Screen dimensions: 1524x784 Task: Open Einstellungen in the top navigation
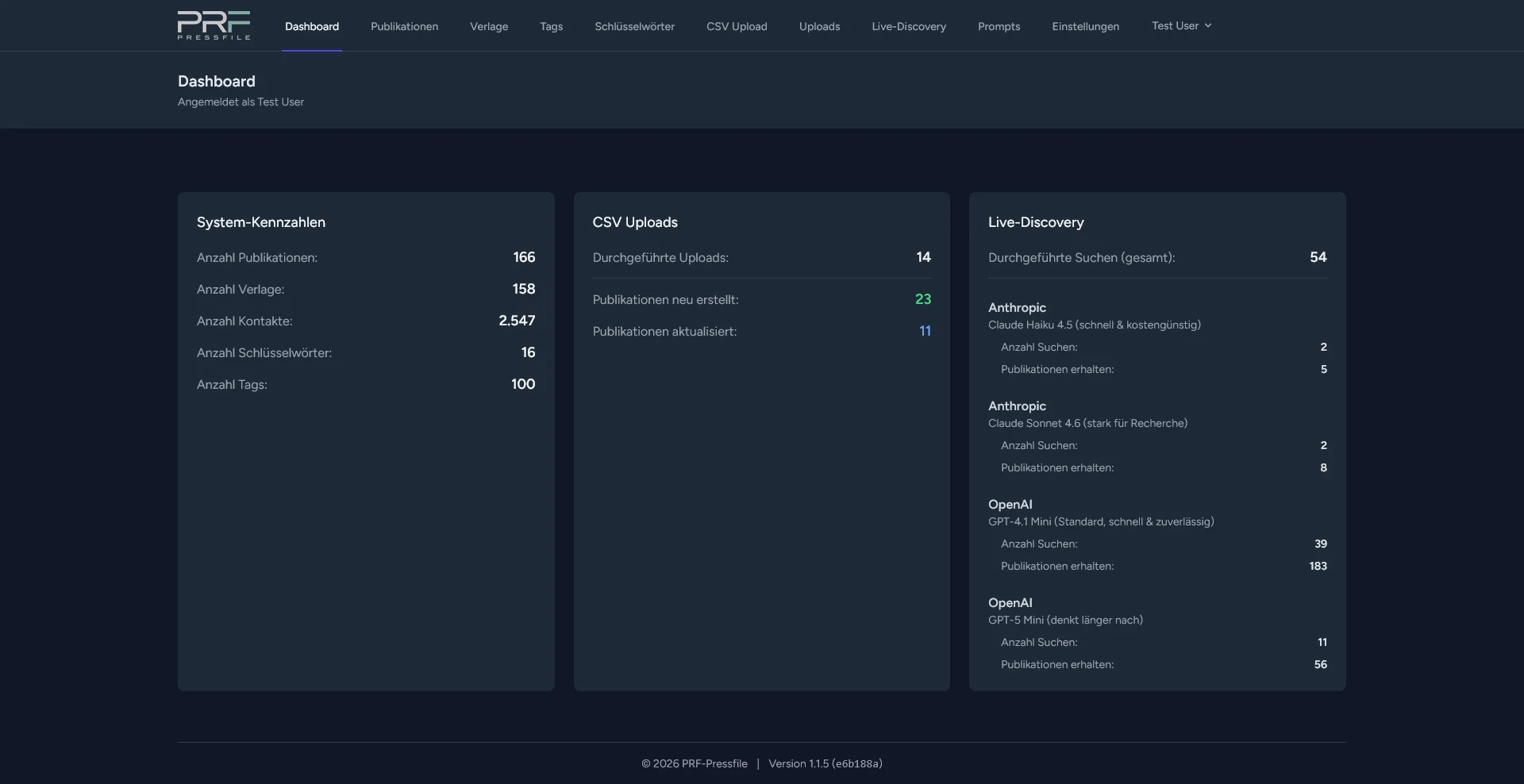1085,26
